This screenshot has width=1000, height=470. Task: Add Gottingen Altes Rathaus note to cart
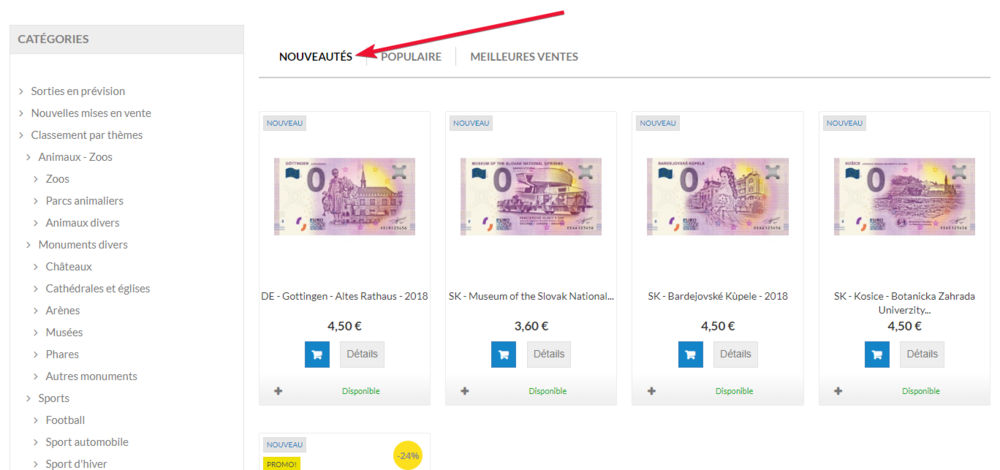pyautogui.click(x=317, y=355)
